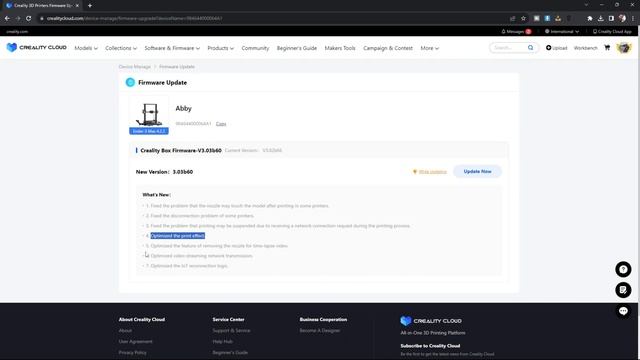Click the Update Now button
Image resolution: width=640 pixels, height=360 pixels.
[477, 171]
